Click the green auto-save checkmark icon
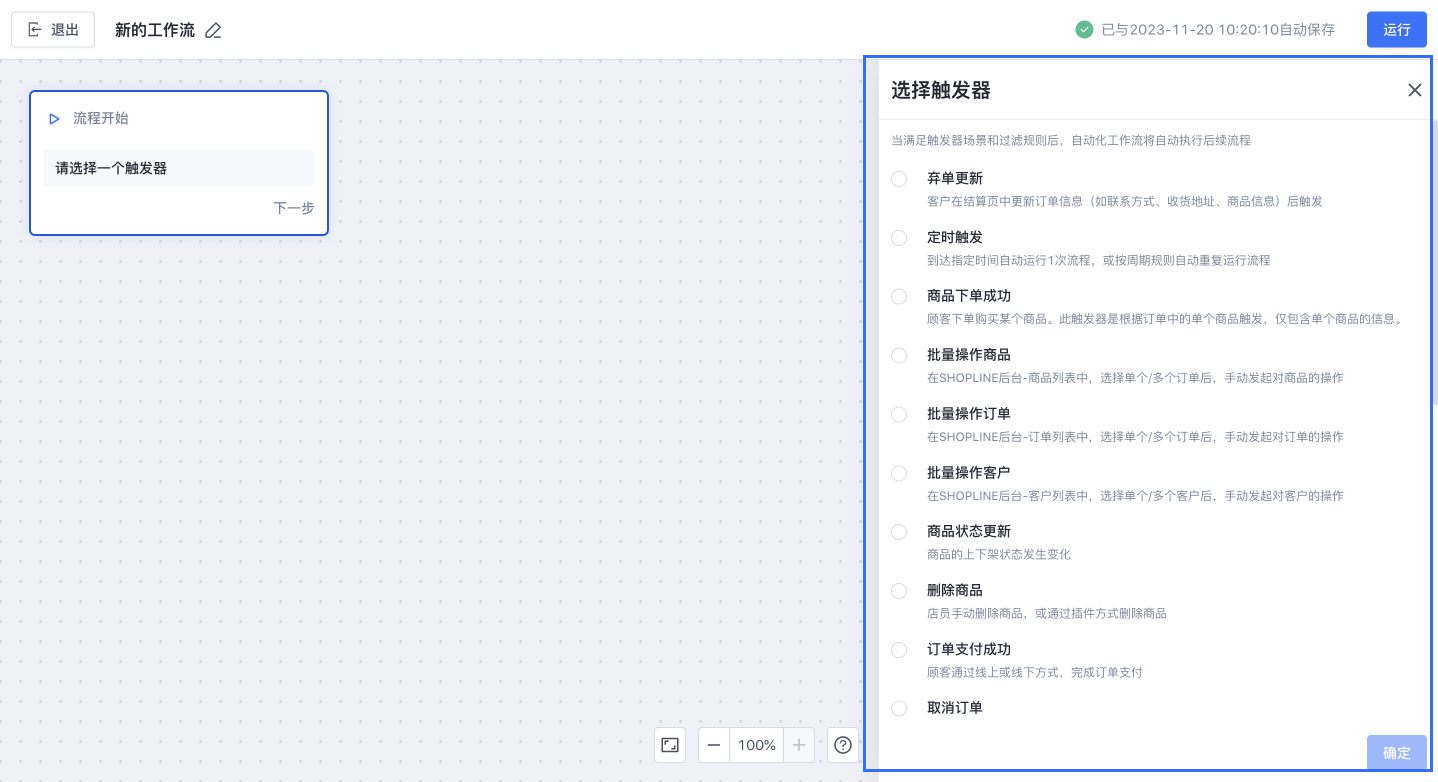This screenshot has height=782, width=1438. pyautogui.click(x=1084, y=30)
